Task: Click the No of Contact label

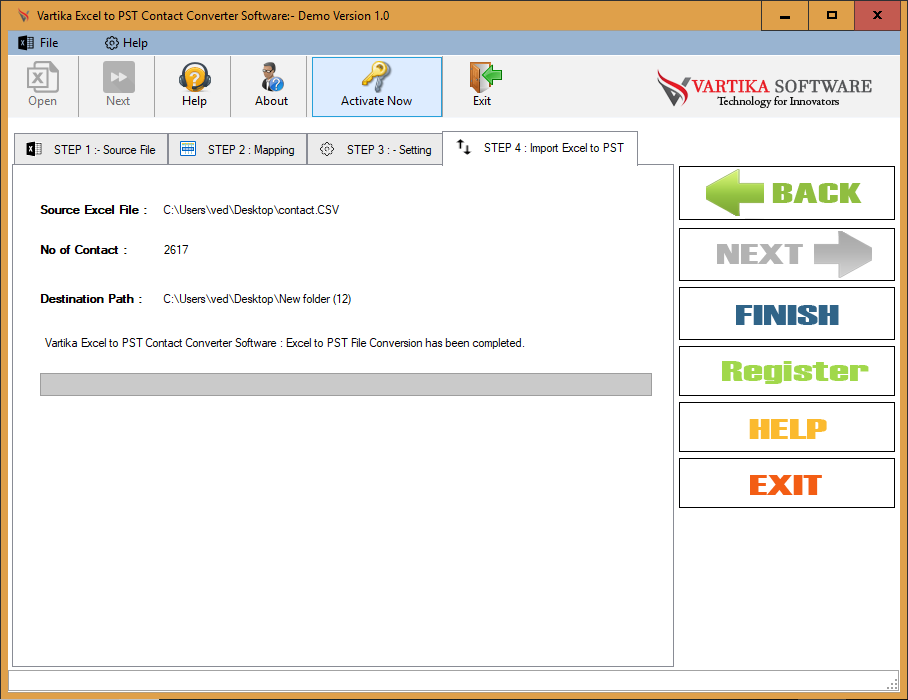Action: (83, 250)
